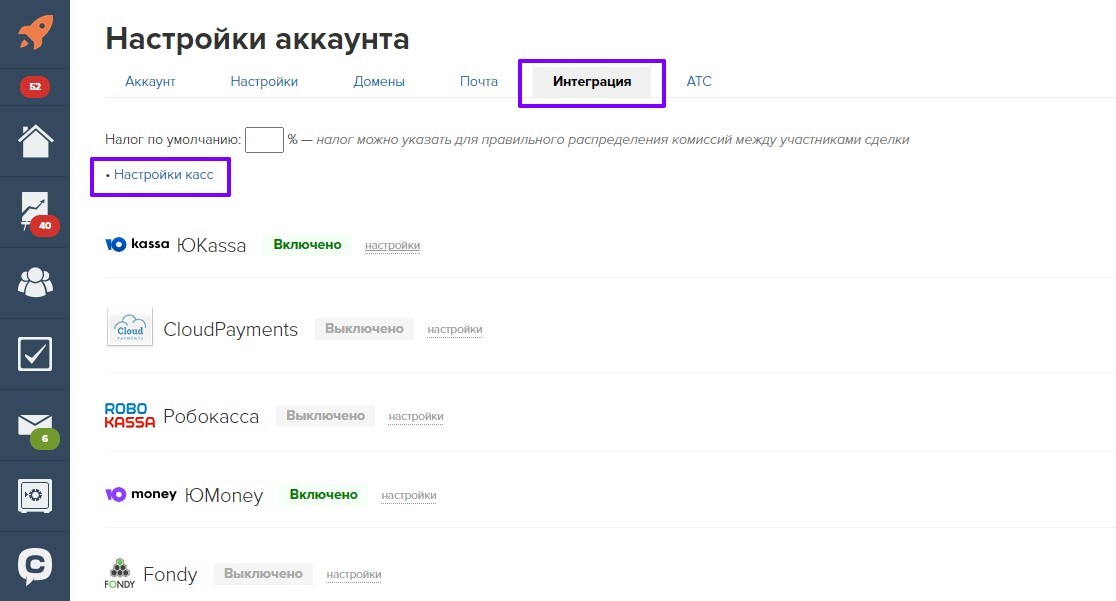Image resolution: width=1116 pixels, height=601 pixels.
Task: Toggle Робокасса Выключено status
Action: pos(325,416)
